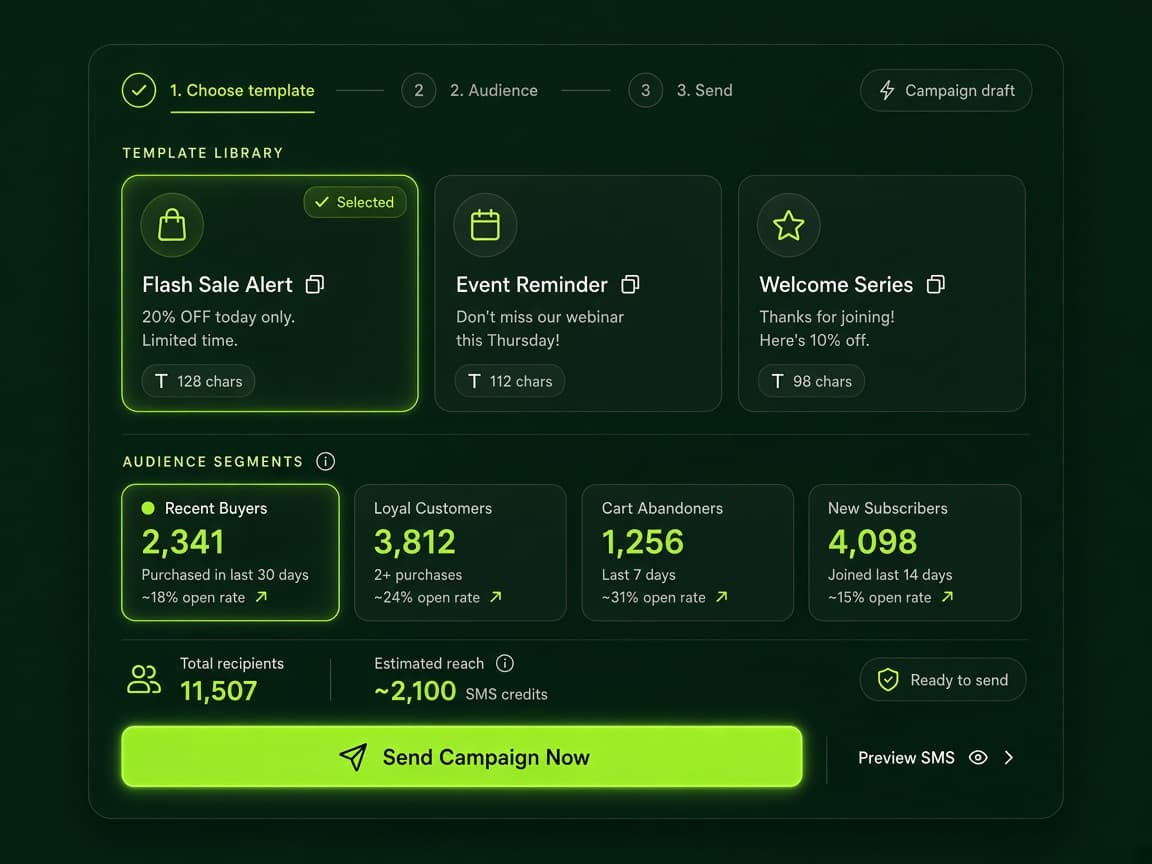Expand Preview SMS with the chevron arrow
Viewport: 1152px width, 864px height.
tap(1009, 757)
